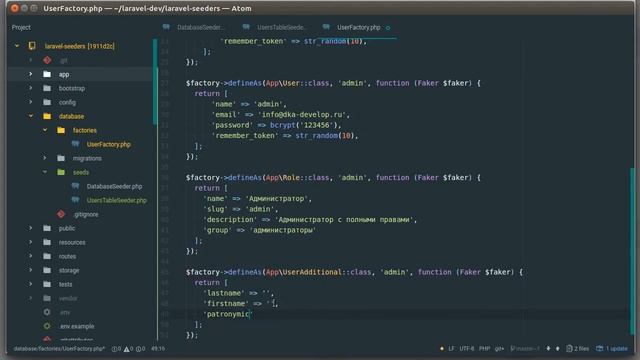Click the git icon beside .gitignore

[x=61, y=214]
